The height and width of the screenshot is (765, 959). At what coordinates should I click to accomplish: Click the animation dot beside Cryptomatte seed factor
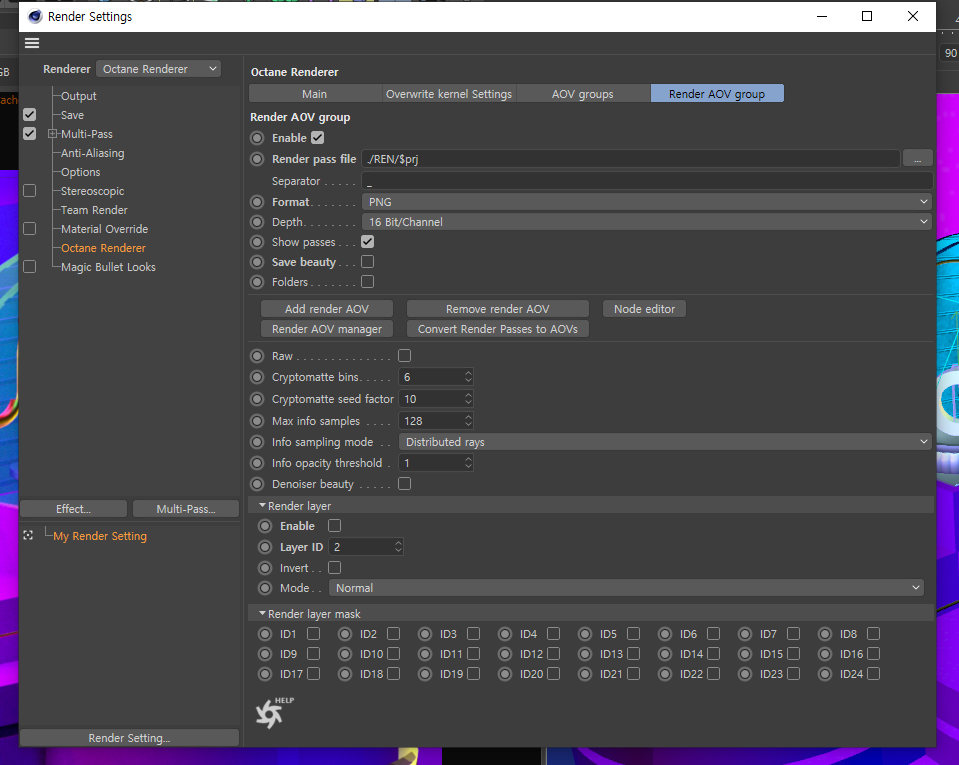(257, 399)
